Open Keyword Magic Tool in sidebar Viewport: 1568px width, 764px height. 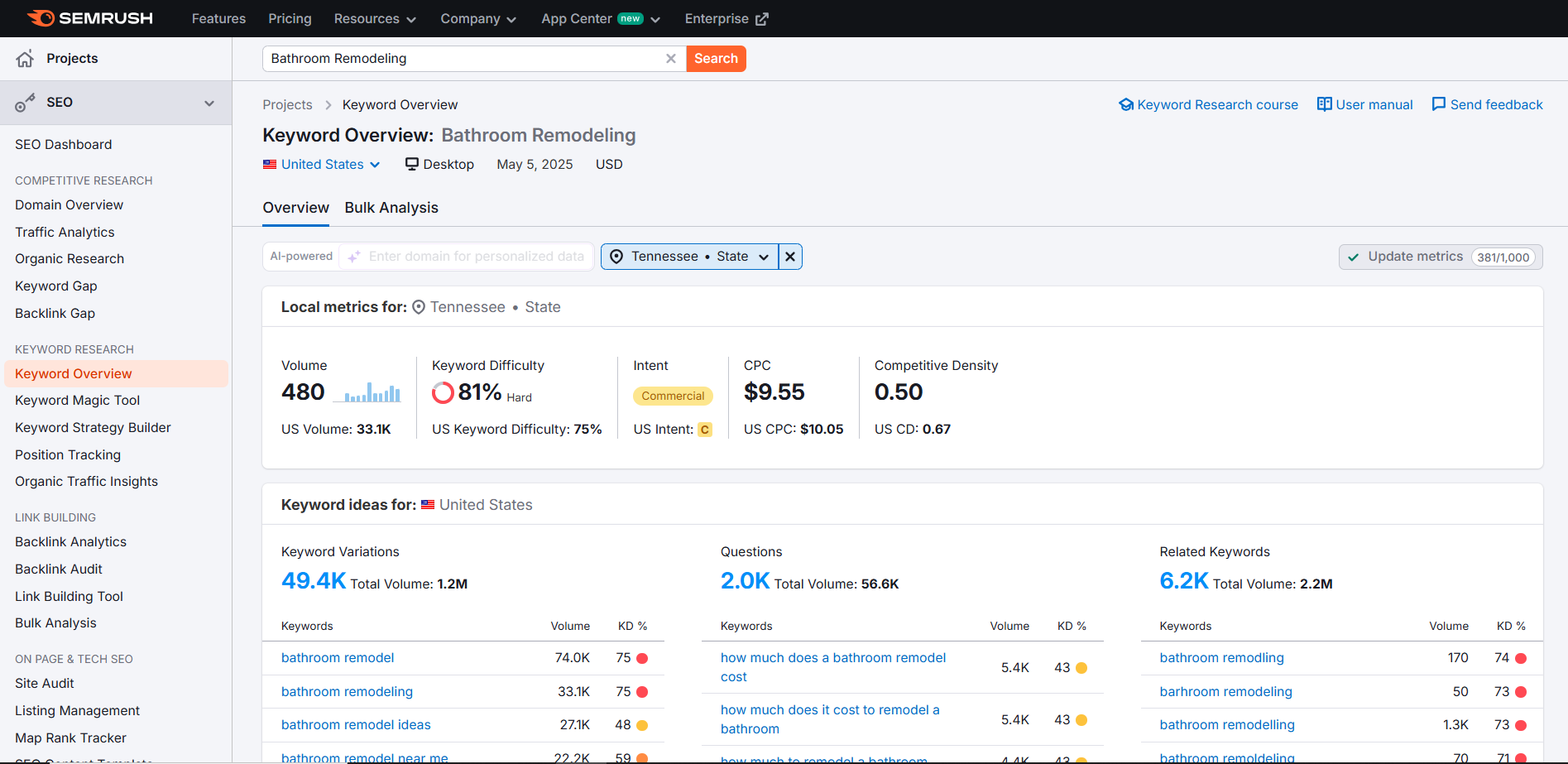point(78,401)
